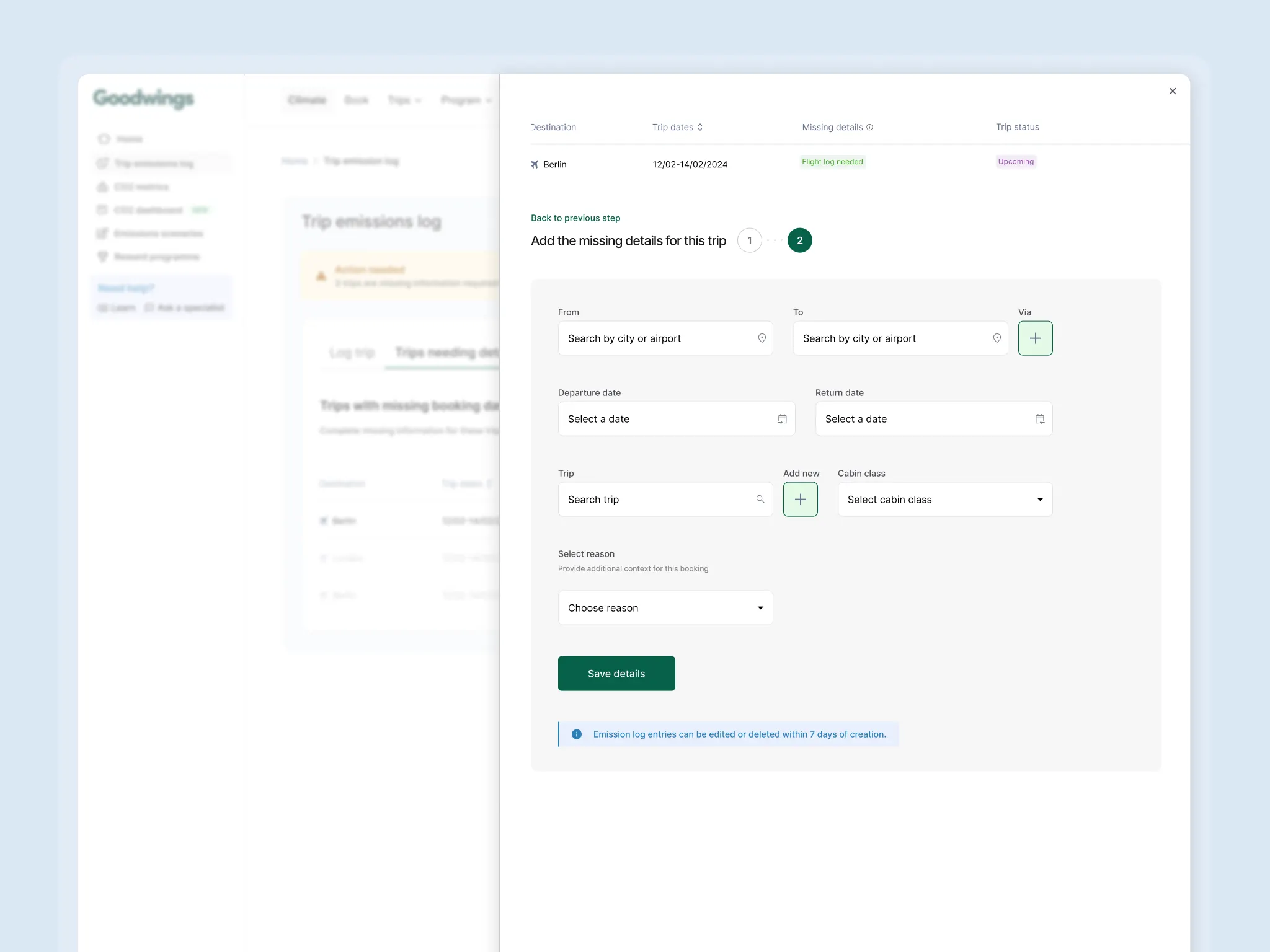The image size is (1270, 952).
Task: Select the step 2 circle
Action: [799, 240]
